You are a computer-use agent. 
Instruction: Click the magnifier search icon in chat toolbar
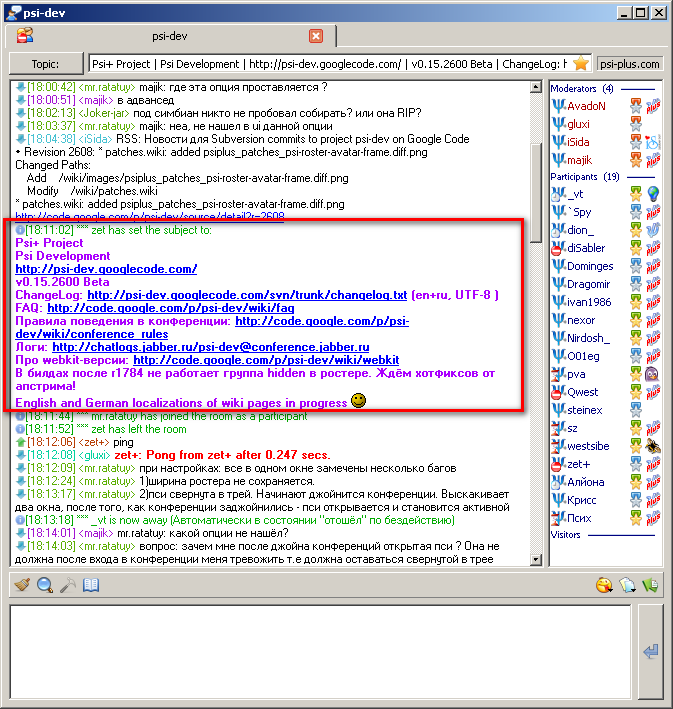45,586
